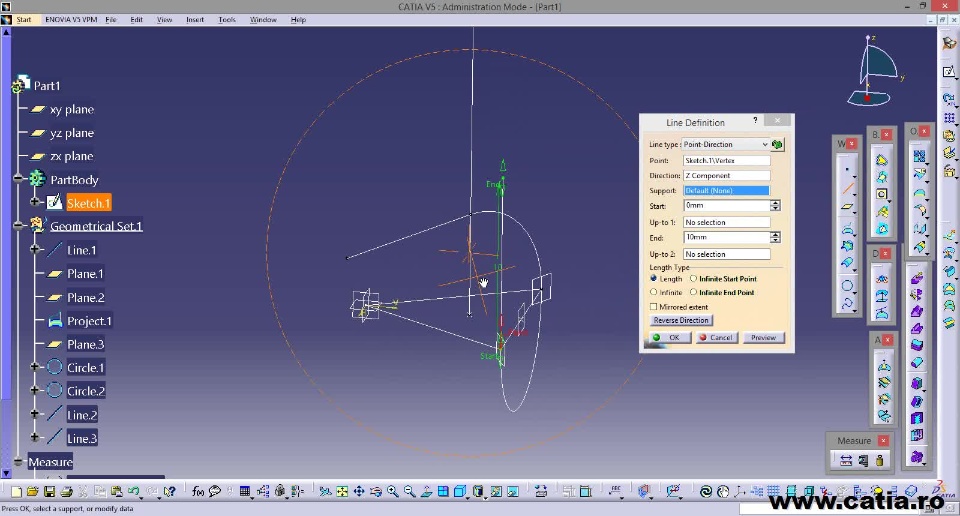Select the Infinite End Point option
The image size is (960, 516).
click(694, 293)
